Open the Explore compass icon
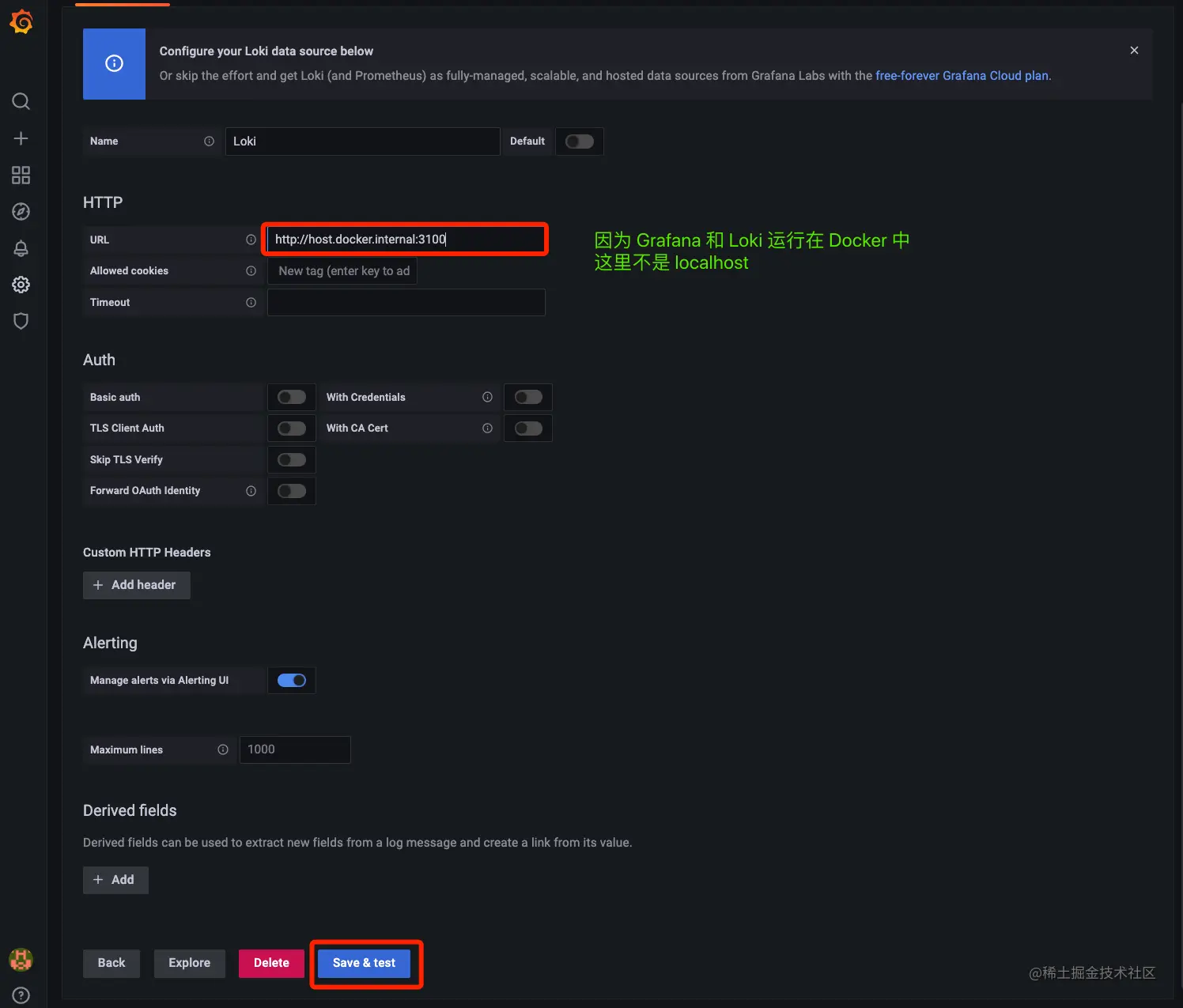Image resolution: width=1183 pixels, height=1008 pixels. click(21, 211)
